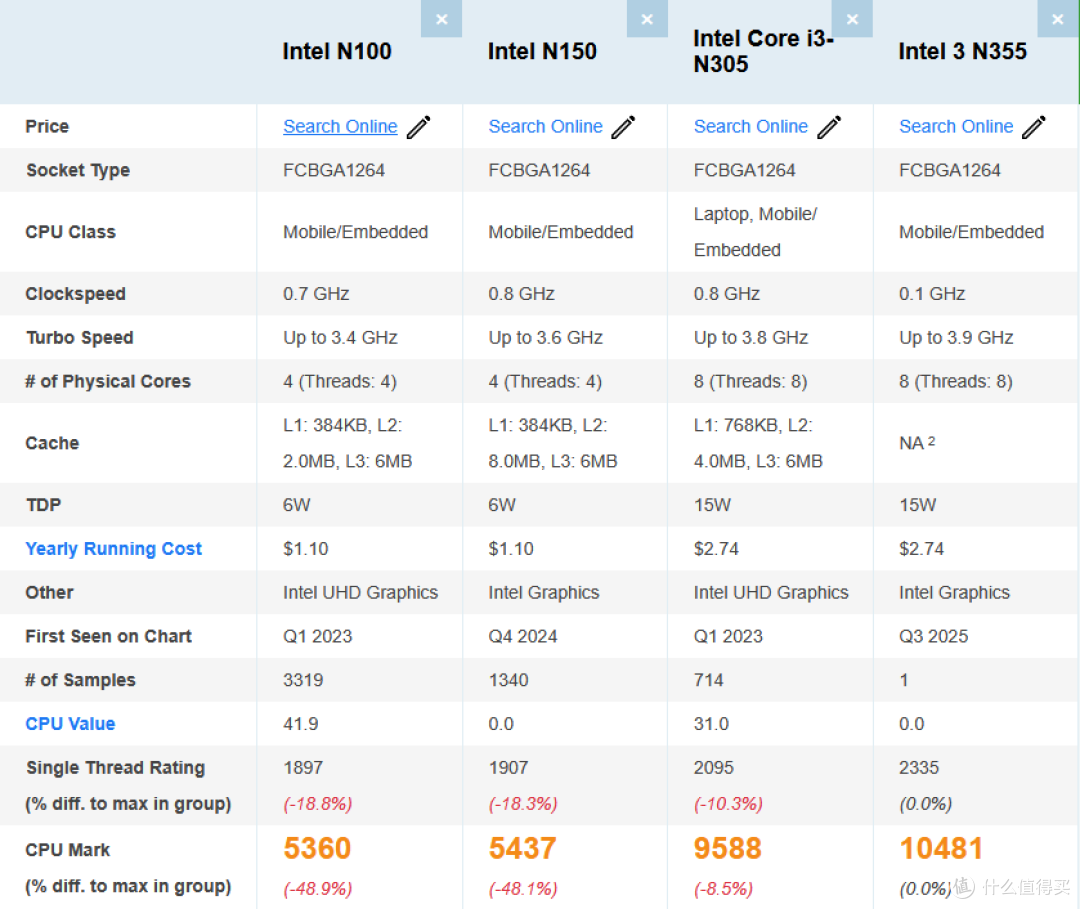Search Online price for Core i3-N305
The image size is (1080, 909).
(751, 127)
